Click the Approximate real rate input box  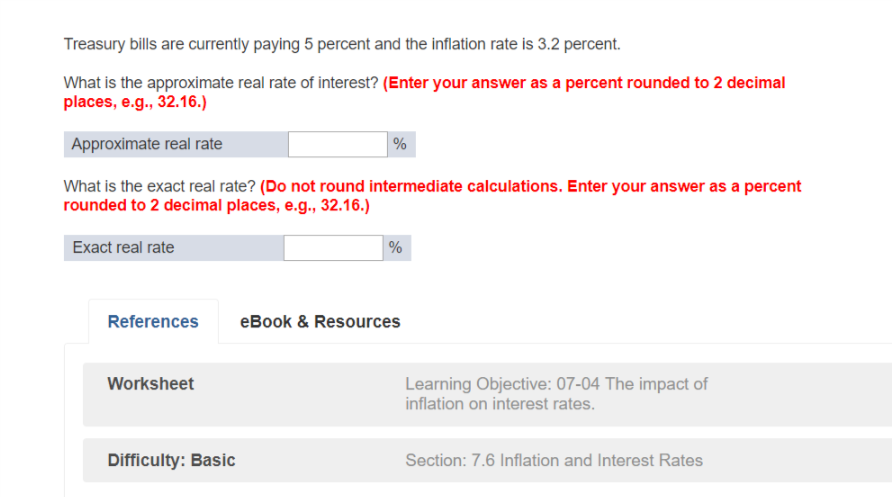pyautogui.click(x=337, y=144)
